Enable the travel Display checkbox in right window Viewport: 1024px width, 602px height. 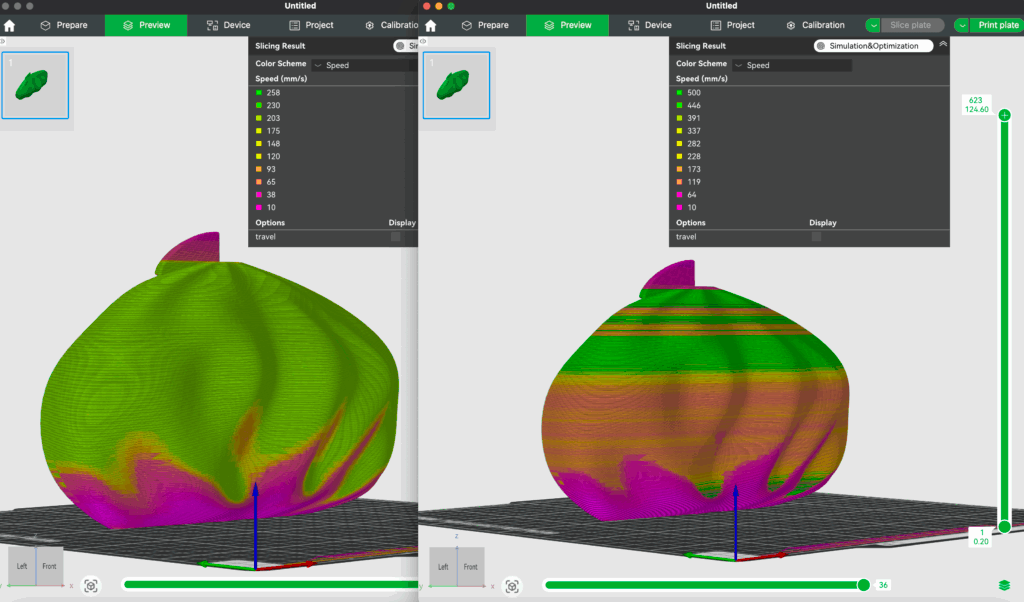click(816, 237)
